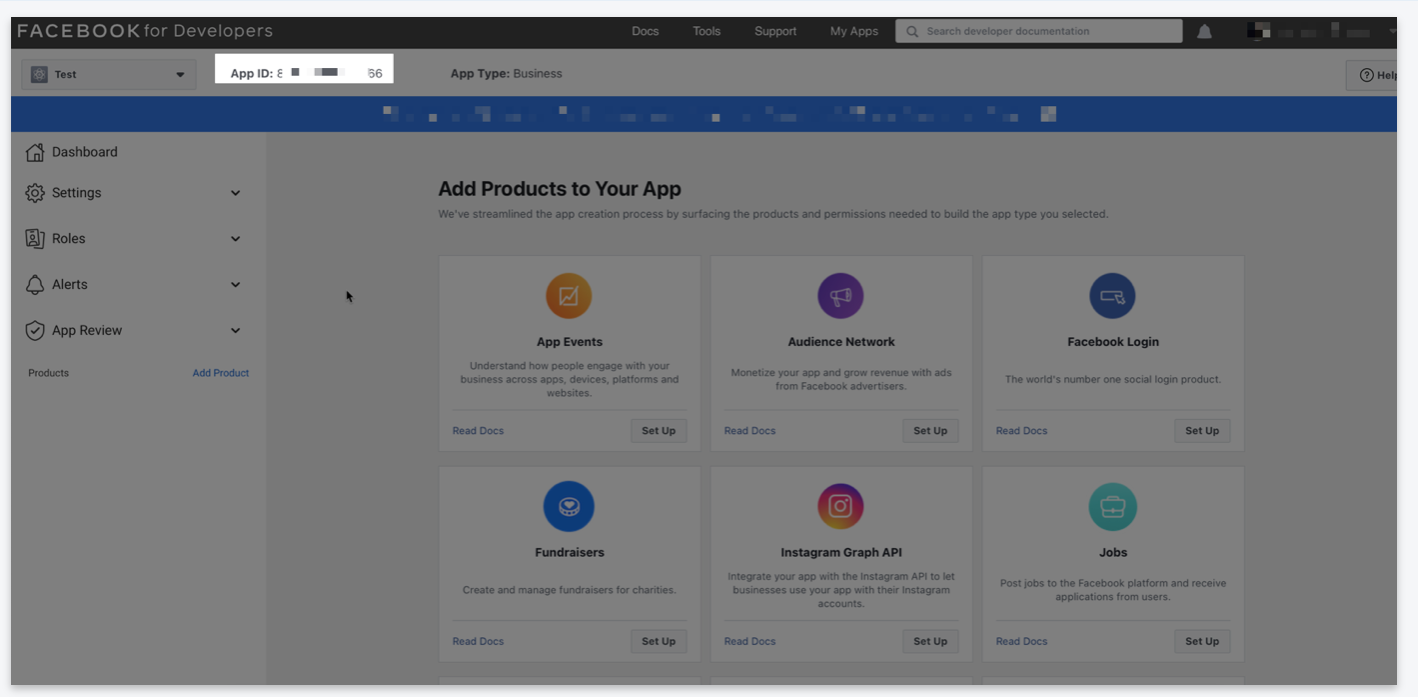The height and width of the screenshot is (697, 1418).
Task: Click the Settings gear icon in sidebar
Action: [35, 192]
